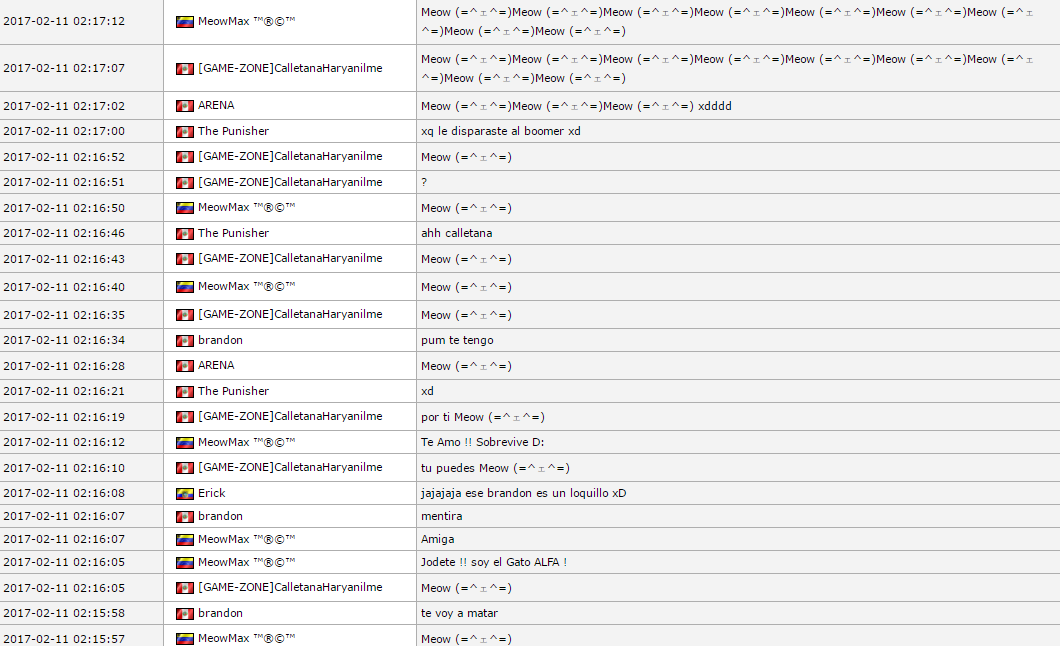This screenshot has height=646, width=1060.
Task: Click MeowMax's flag icon in the 02:17:12 row
Action: coord(184,22)
